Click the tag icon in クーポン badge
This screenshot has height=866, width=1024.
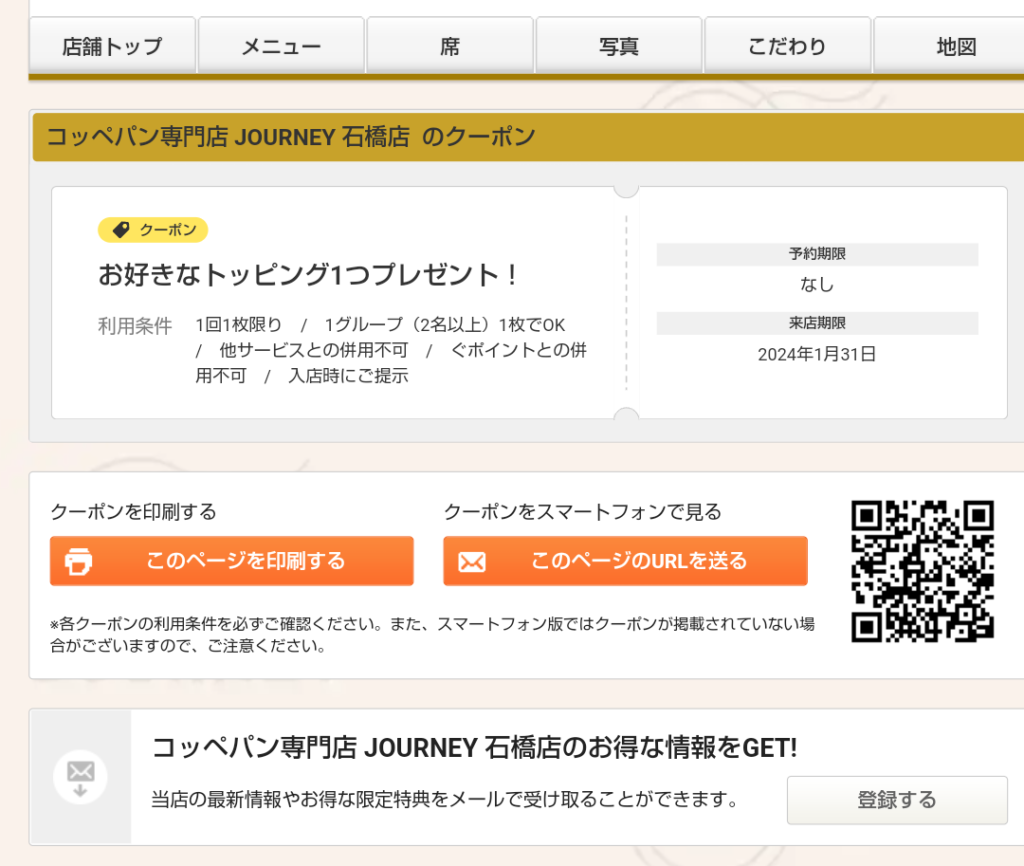click(121, 230)
